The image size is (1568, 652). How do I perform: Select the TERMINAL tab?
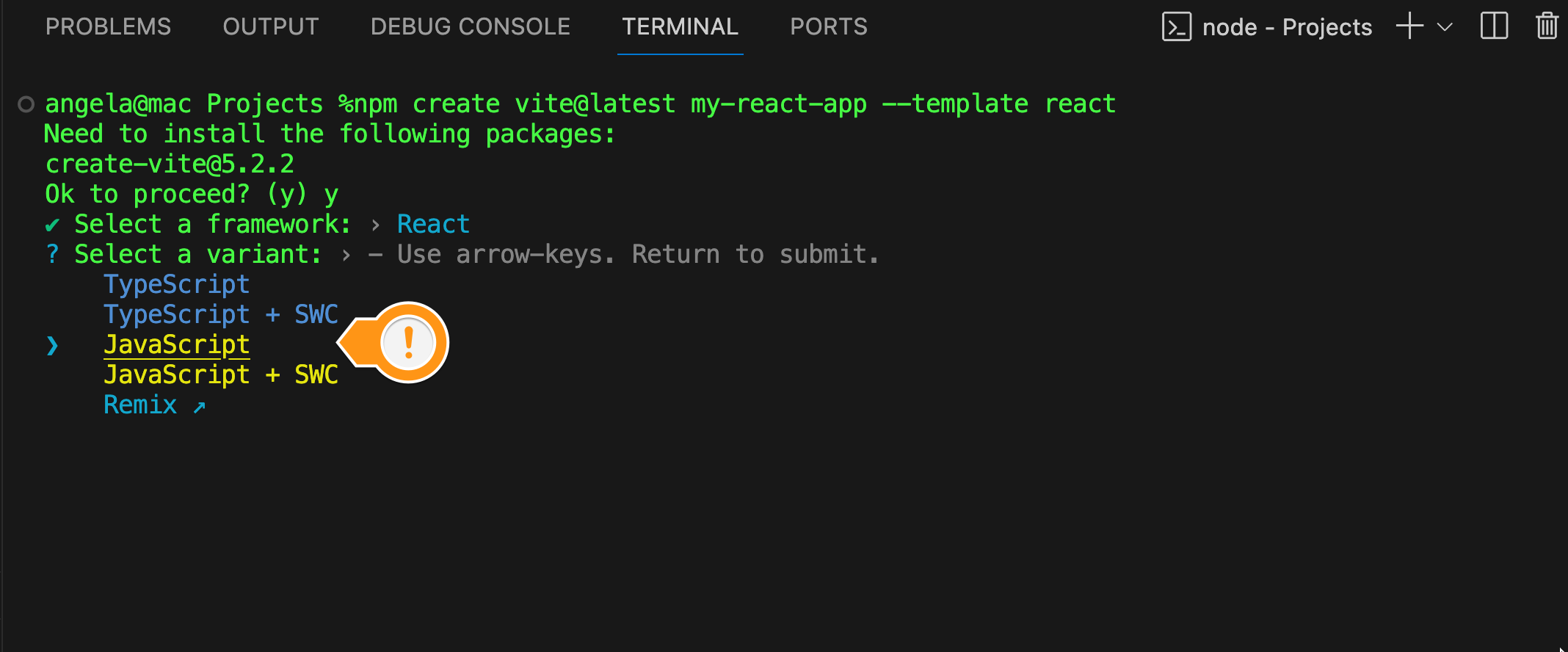pos(680,27)
